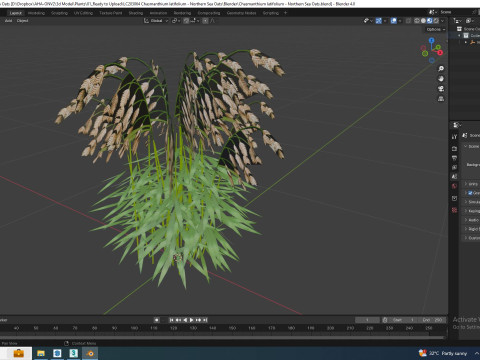Image resolution: width=480 pixels, height=360 pixels.
Task: Click the current frame number field
Action: pos(367,320)
